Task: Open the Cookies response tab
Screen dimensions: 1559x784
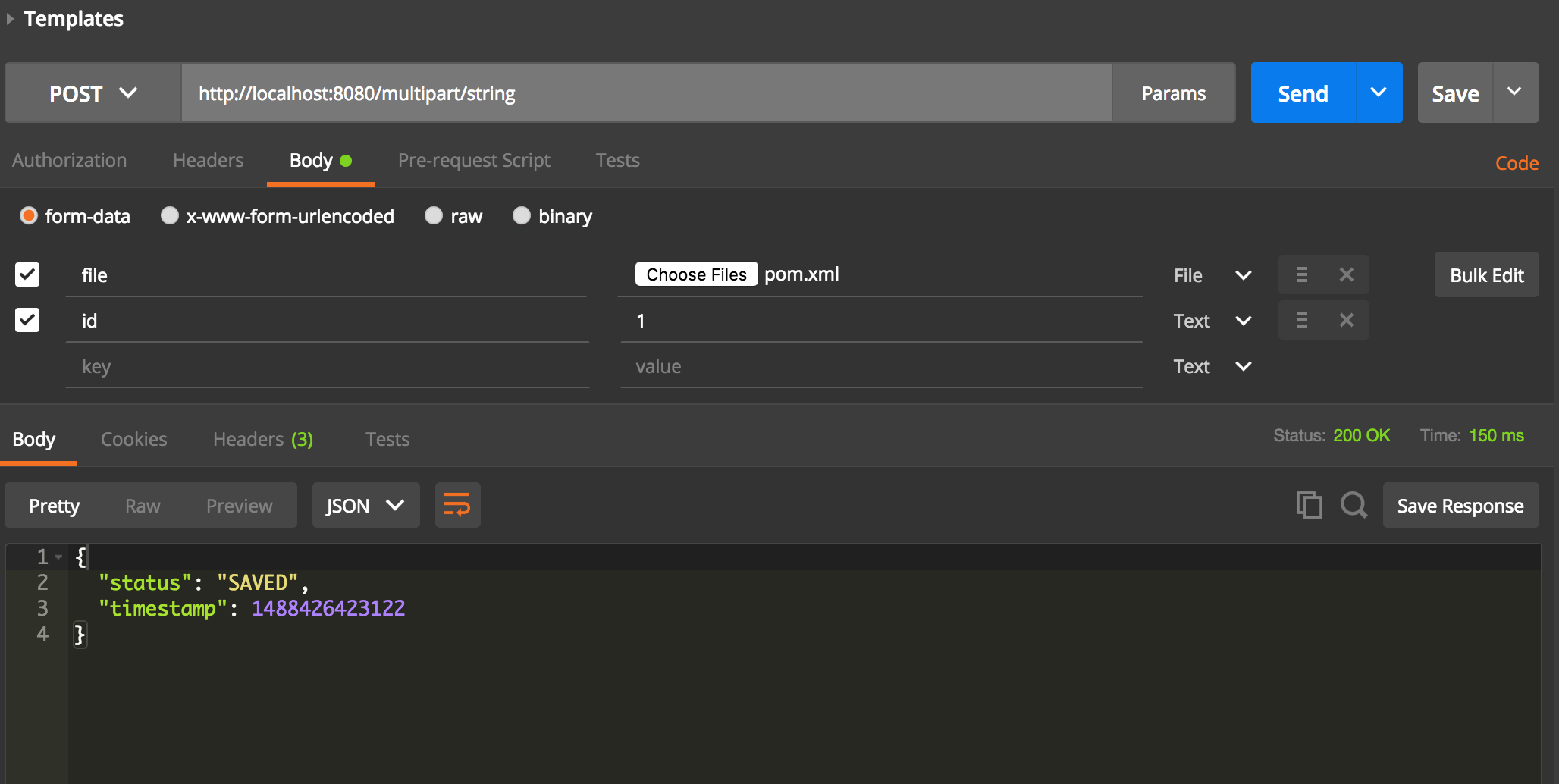Action: [x=133, y=439]
